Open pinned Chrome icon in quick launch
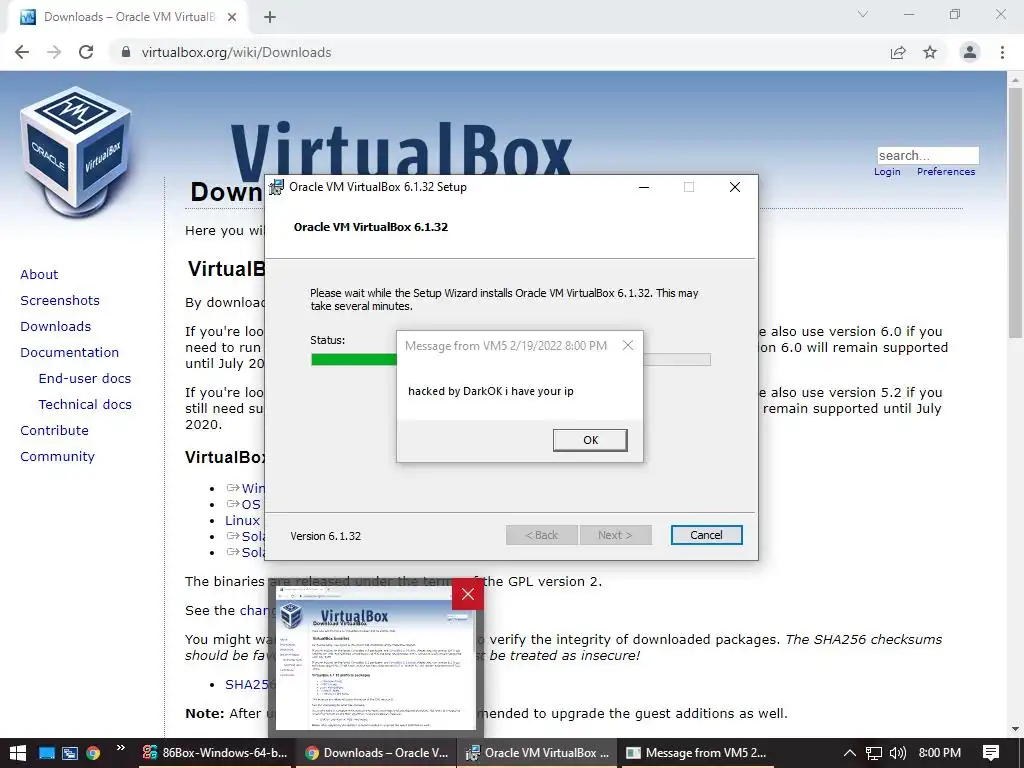This screenshot has height=768, width=1024. click(93, 753)
